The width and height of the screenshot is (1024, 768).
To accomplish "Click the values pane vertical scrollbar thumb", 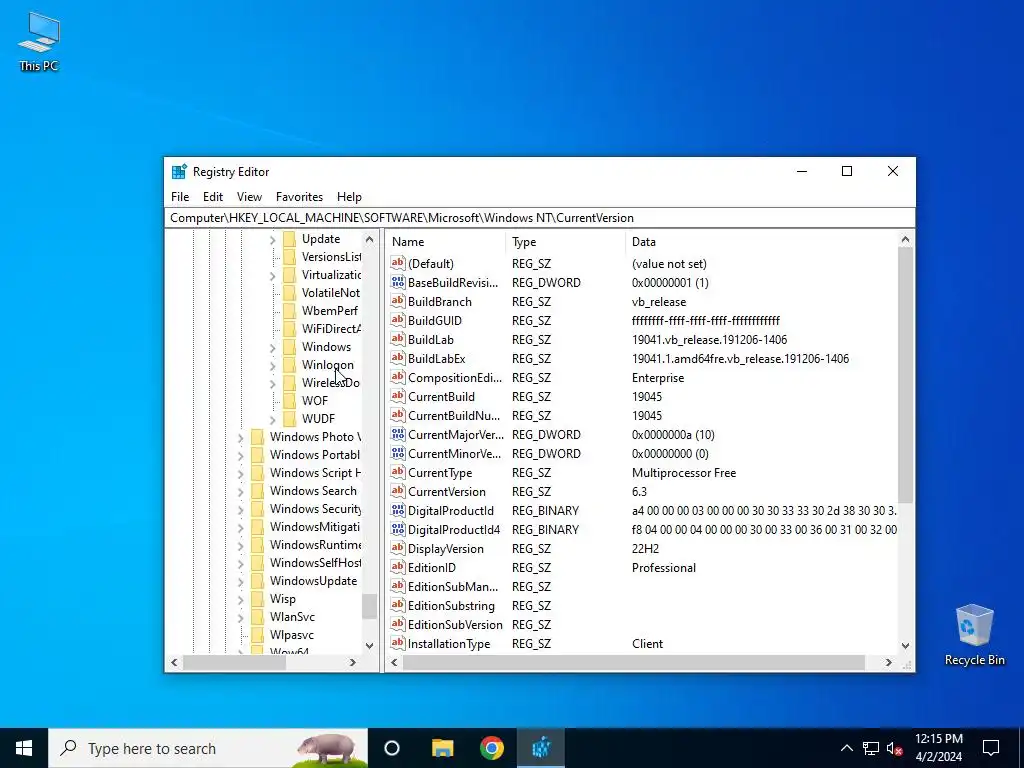I will click(x=905, y=376).
